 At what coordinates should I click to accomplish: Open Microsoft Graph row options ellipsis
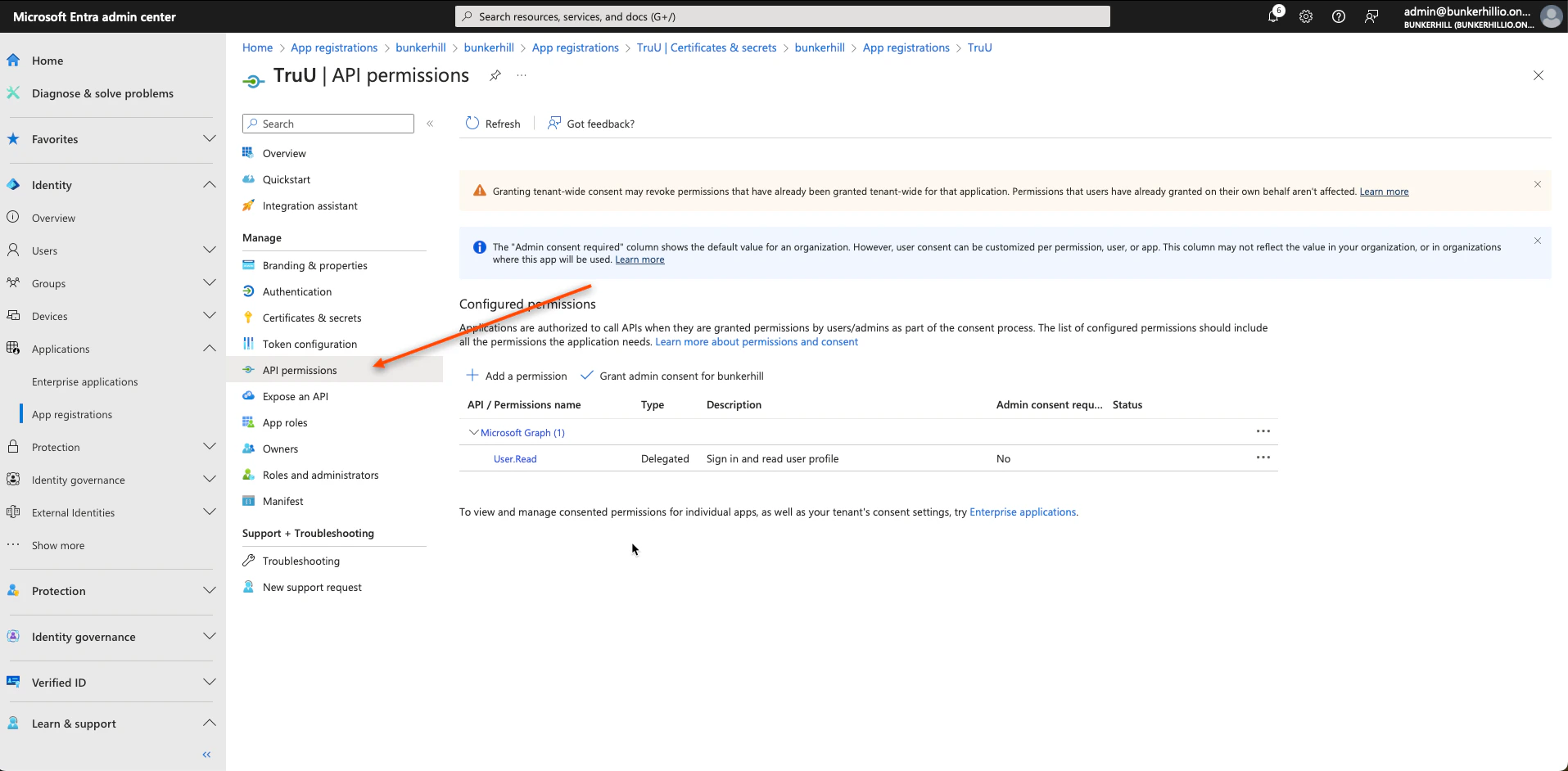click(1263, 431)
